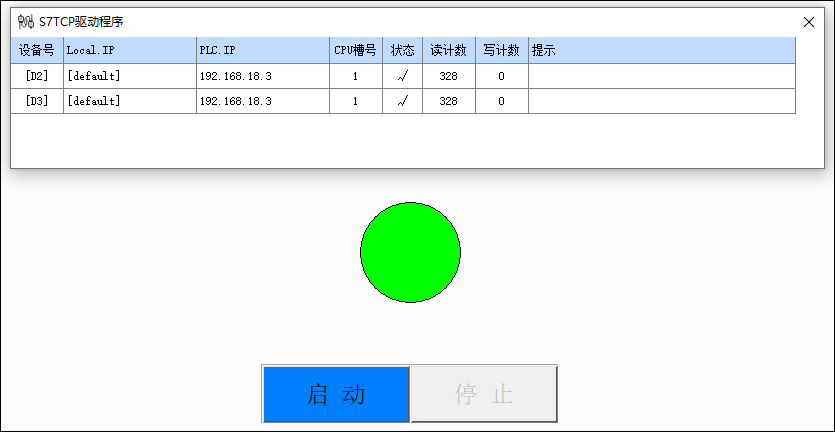Click the status checkmark in D2 row
Viewport: 835px width, 432px height.
(x=403, y=76)
